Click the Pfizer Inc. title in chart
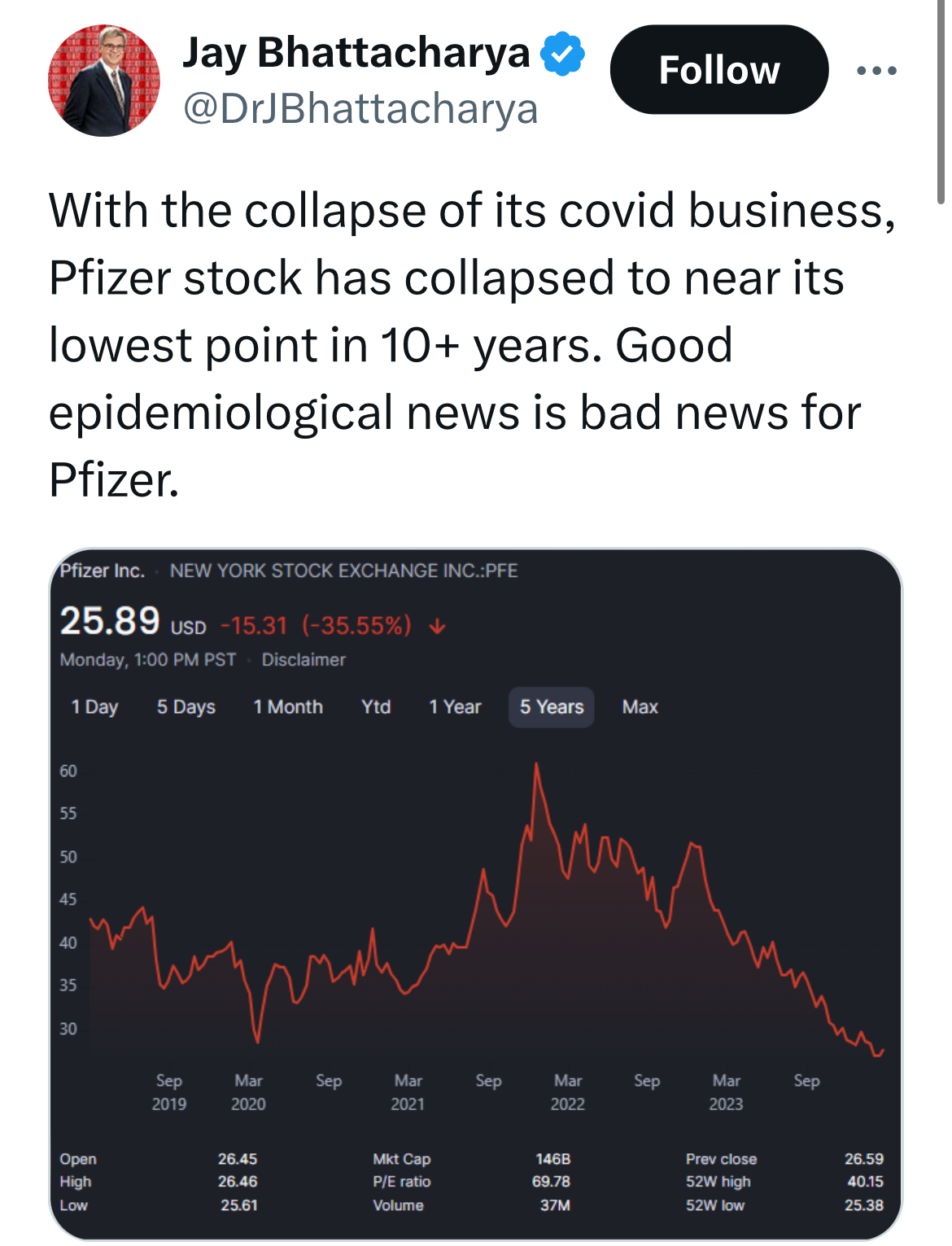The height and width of the screenshot is (1246, 952). (103, 571)
